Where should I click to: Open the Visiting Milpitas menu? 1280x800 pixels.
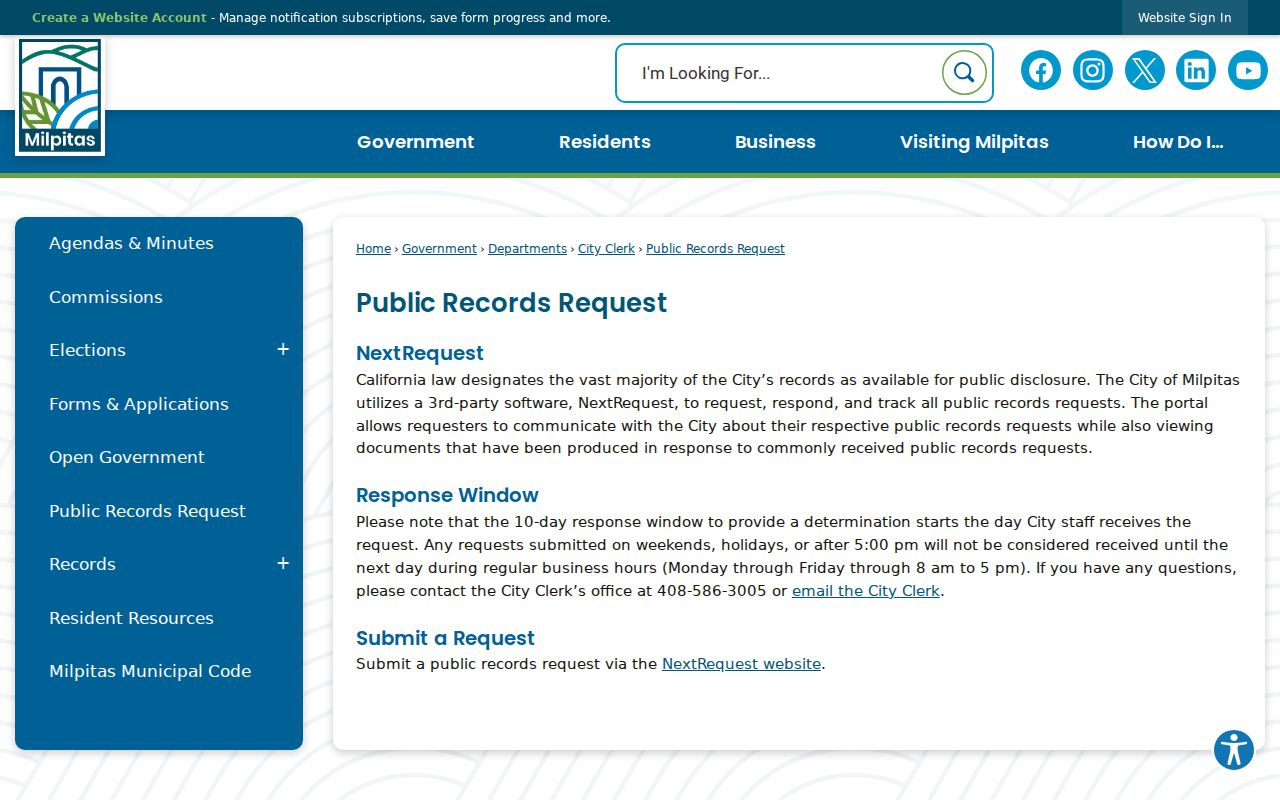coord(974,142)
